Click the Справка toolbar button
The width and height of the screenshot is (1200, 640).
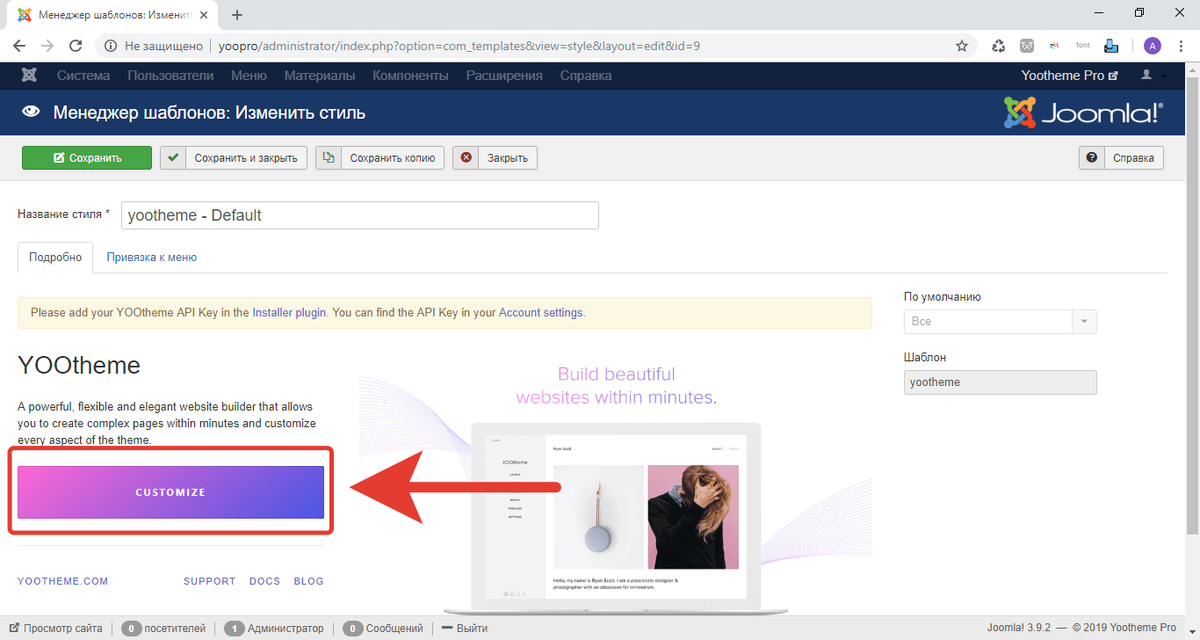pos(1121,158)
